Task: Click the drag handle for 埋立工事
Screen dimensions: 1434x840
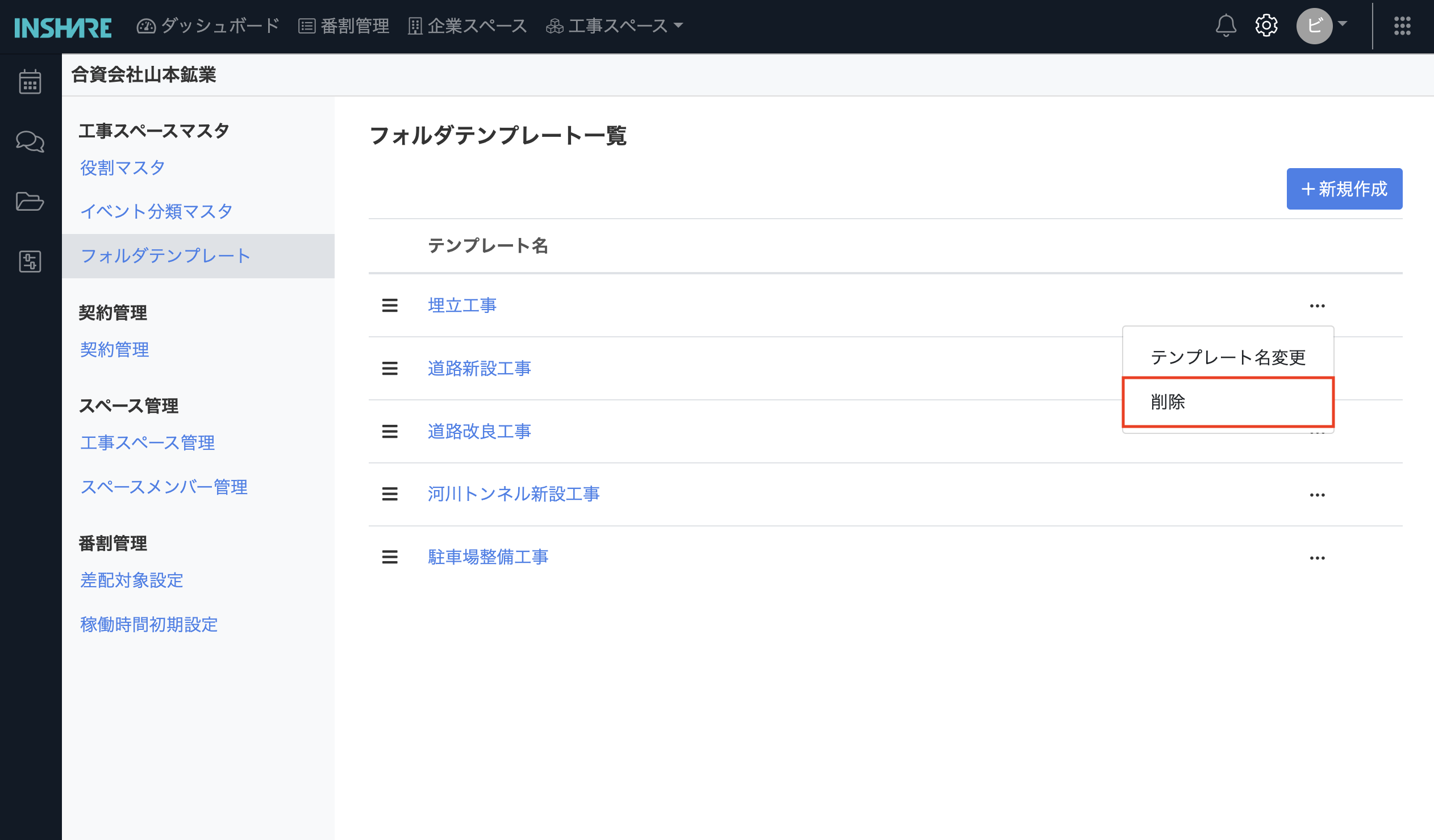Action: point(390,306)
